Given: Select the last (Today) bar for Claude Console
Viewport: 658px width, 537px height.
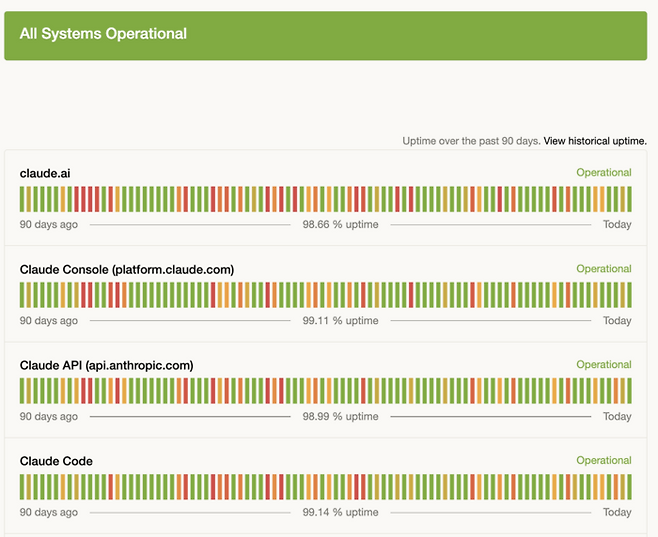Looking at the screenshot, I should coord(629,295).
